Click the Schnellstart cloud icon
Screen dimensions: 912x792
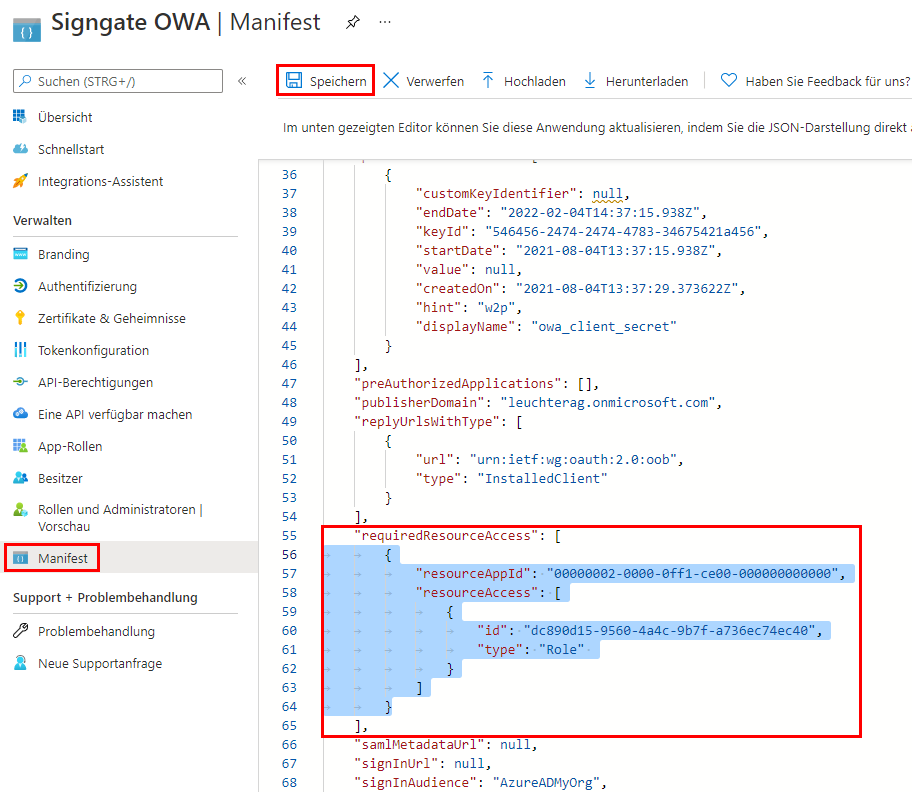[20, 148]
